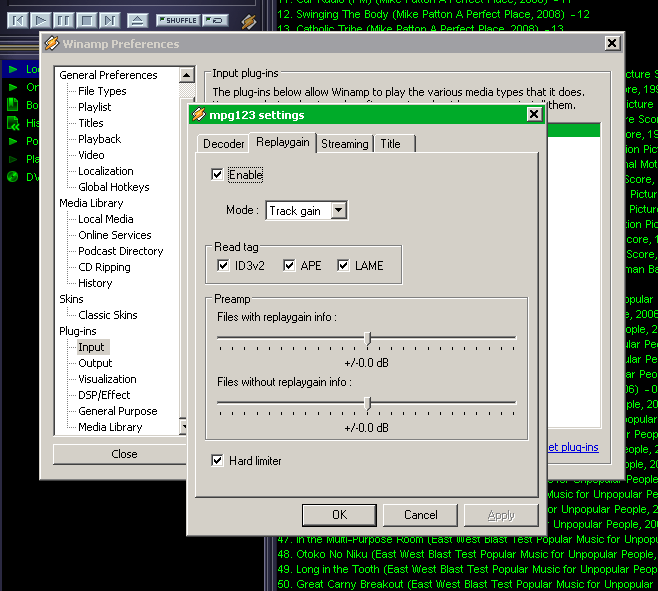
Task: Click playlist entry 50 Great Carny Breakout
Action: tap(465, 584)
